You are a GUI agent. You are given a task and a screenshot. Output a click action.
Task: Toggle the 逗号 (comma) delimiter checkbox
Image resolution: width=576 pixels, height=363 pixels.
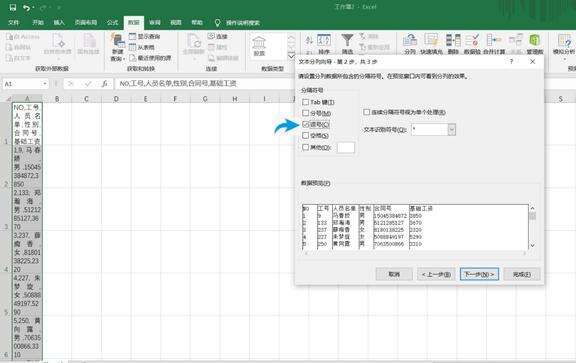[x=305, y=125]
